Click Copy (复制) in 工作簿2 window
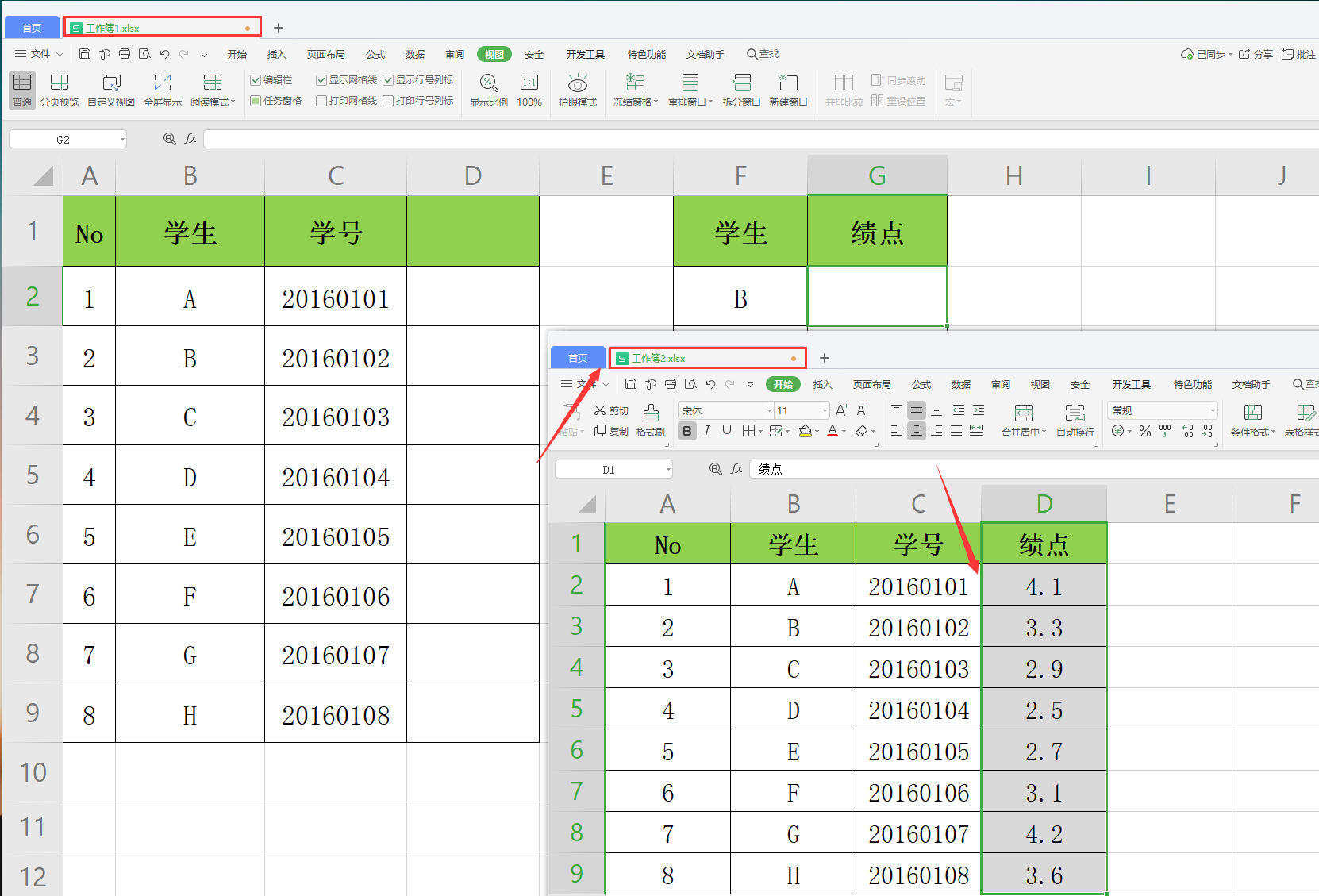The width and height of the screenshot is (1319, 896). pos(611,431)
